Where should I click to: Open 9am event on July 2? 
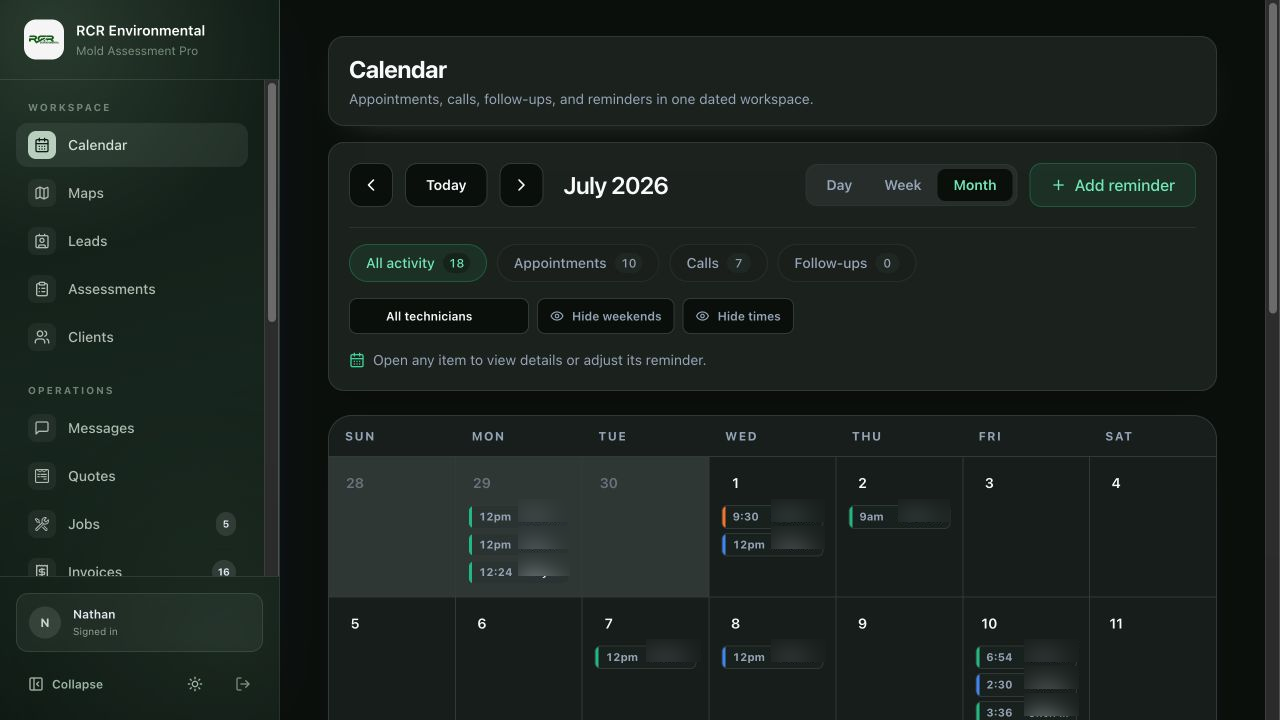coord(899,517)
